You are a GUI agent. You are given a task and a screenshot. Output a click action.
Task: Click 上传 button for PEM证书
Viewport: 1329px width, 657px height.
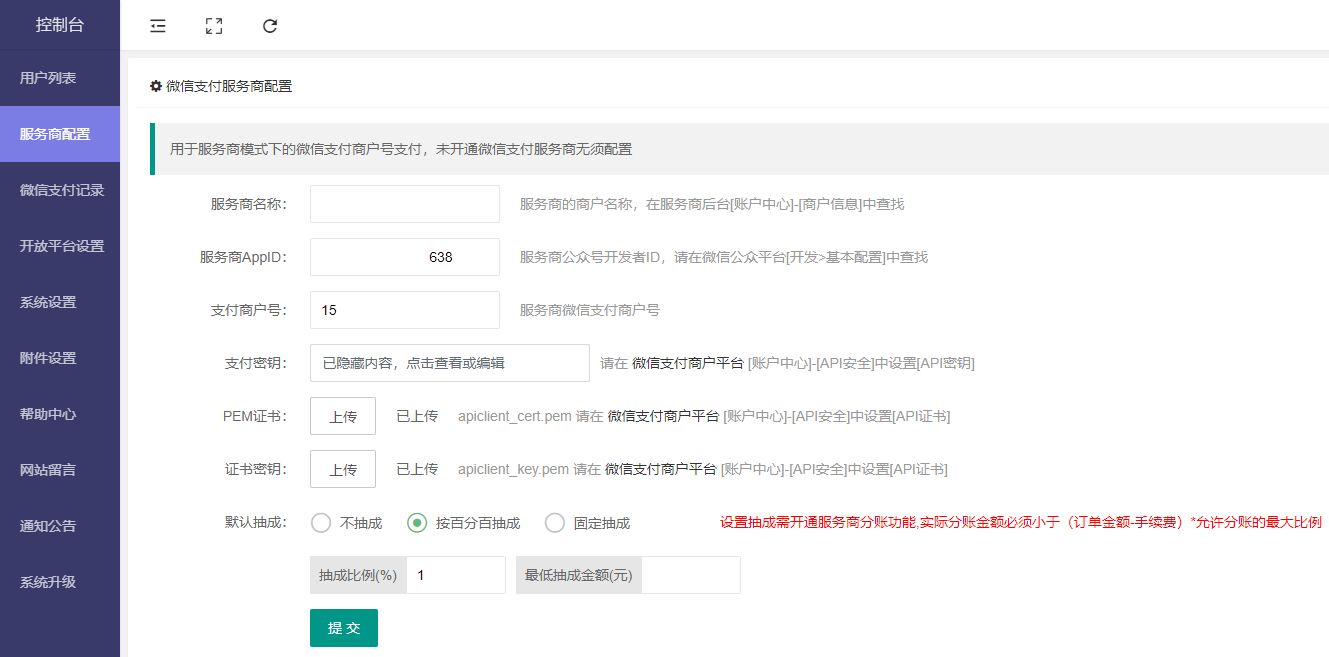click(343, 416)
